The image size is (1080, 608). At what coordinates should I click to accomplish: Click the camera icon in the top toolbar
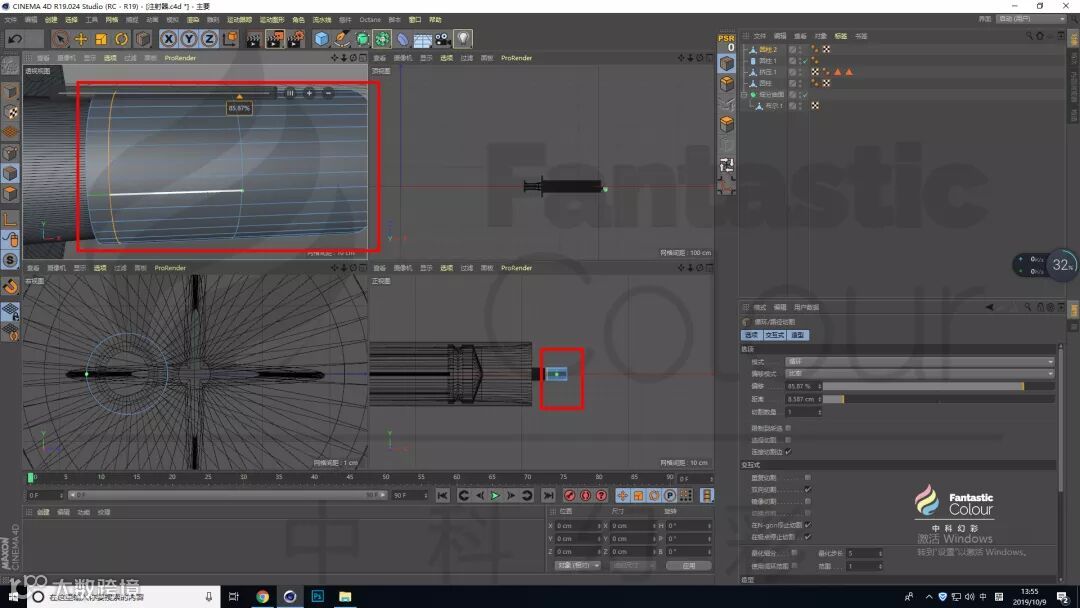[442, 39]
